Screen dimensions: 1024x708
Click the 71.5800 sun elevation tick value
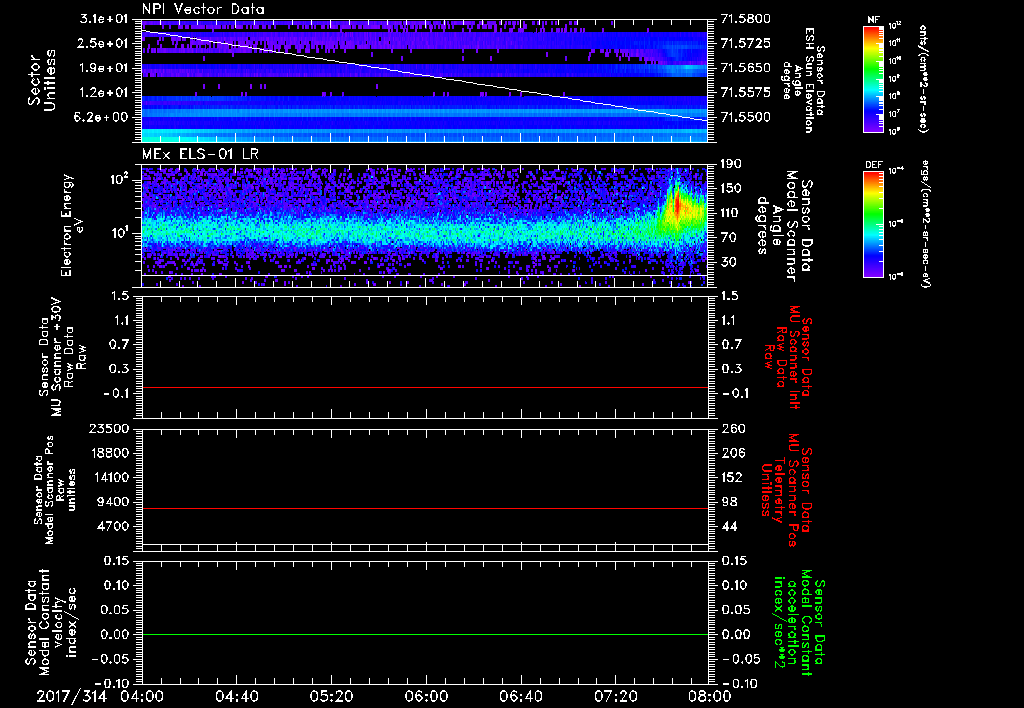pos(744,19)
